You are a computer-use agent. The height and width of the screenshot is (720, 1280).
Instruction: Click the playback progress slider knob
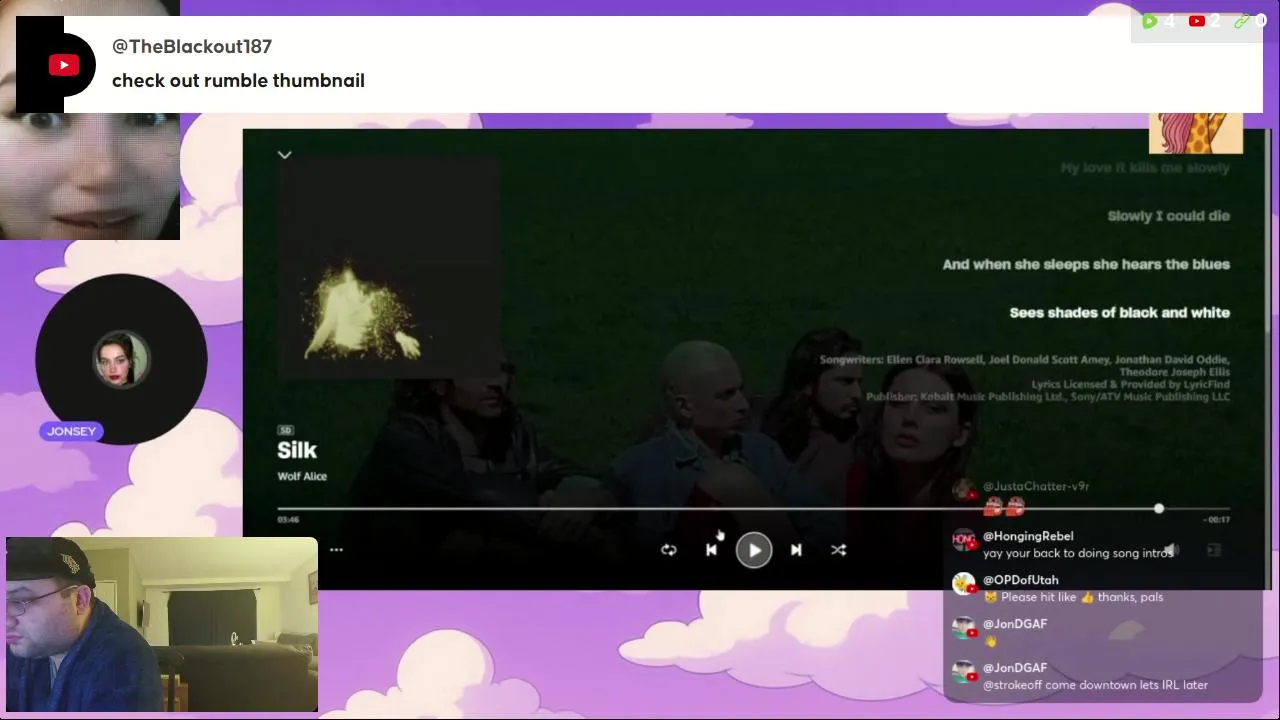coord(1158,509)
